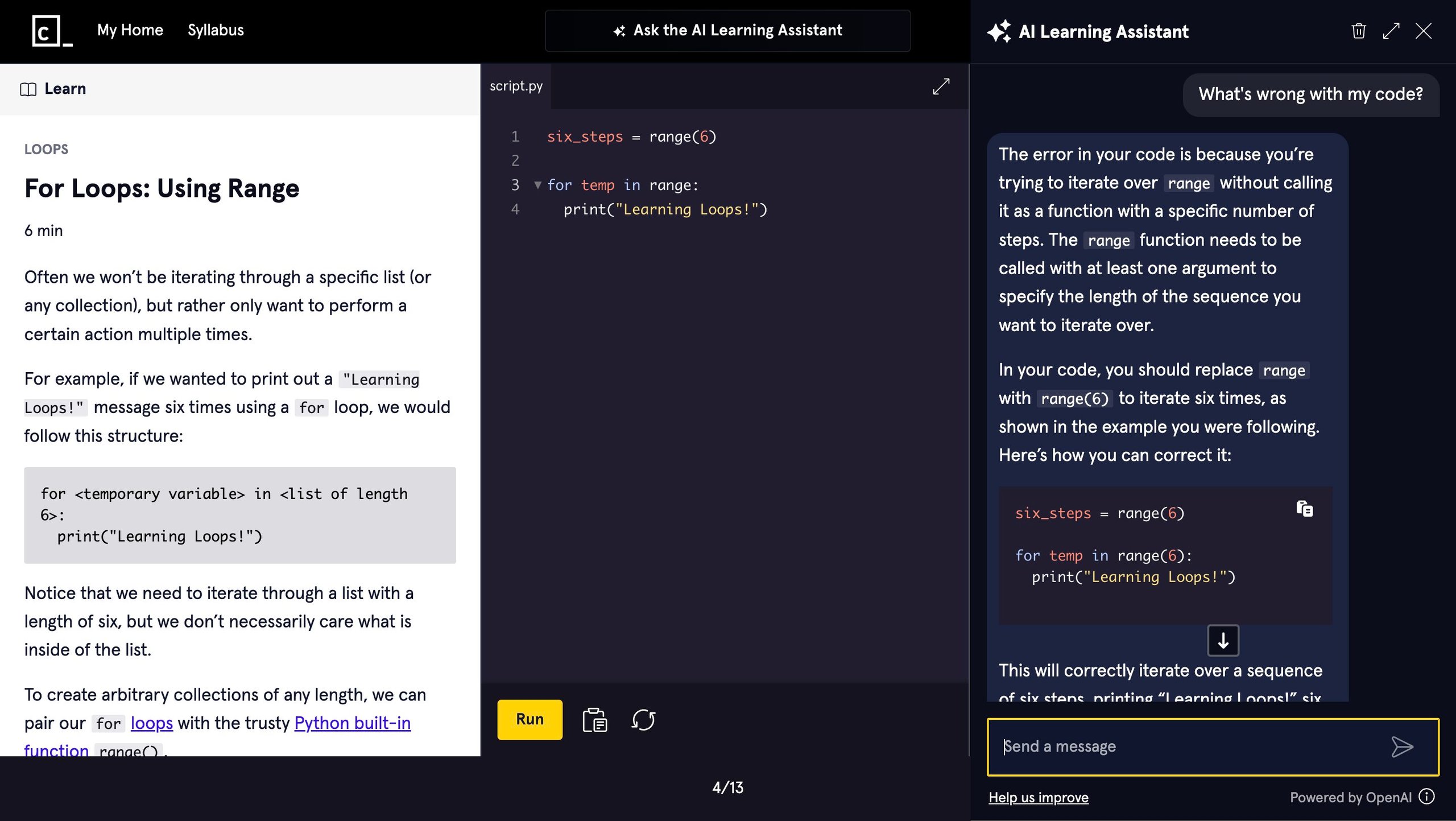The image size is (1456, 821).
Task: Close the AI Learning Assistant panel
Action: [1424, 31]
